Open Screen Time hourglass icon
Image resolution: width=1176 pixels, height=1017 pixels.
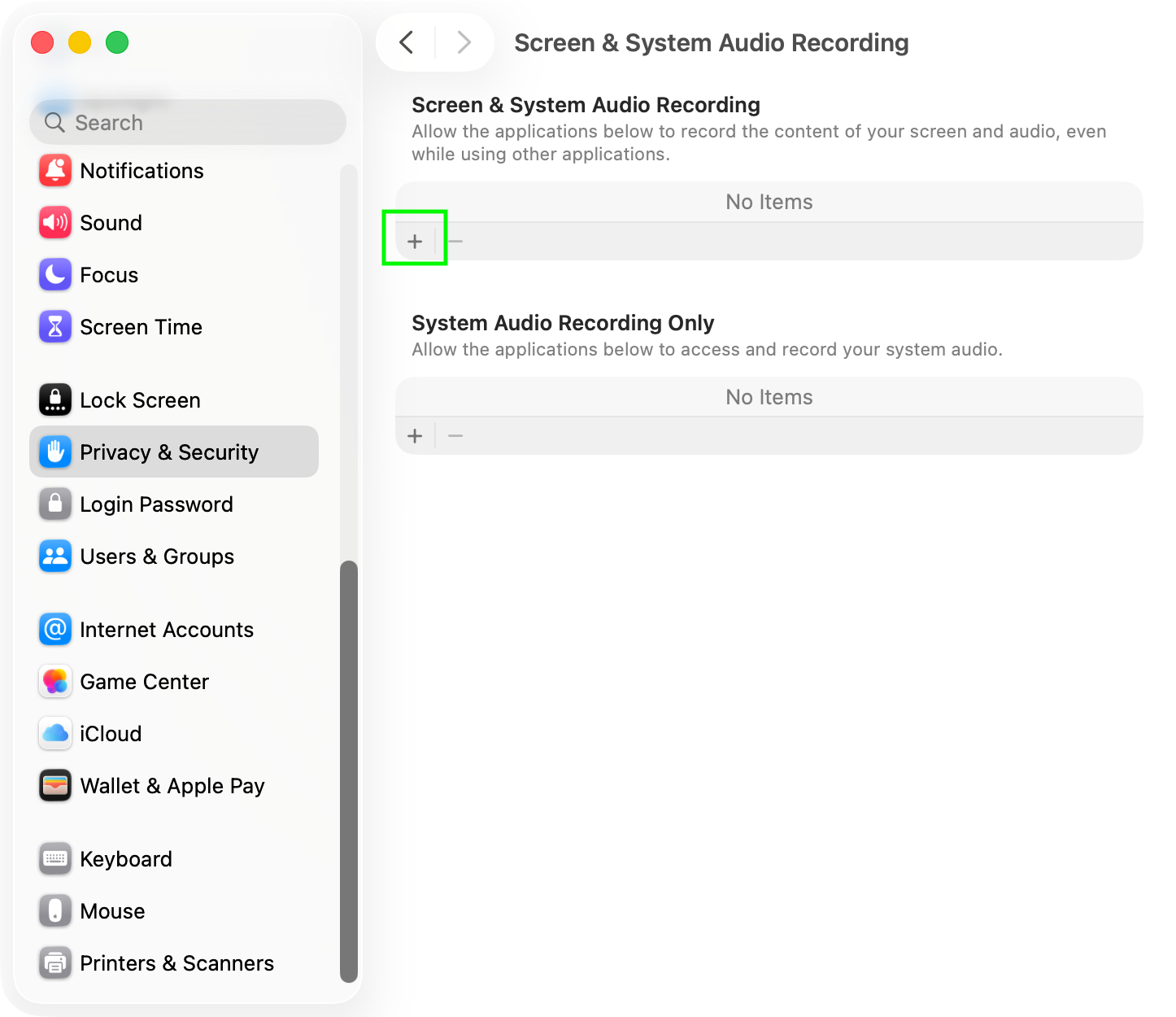[x=55, y=327]
